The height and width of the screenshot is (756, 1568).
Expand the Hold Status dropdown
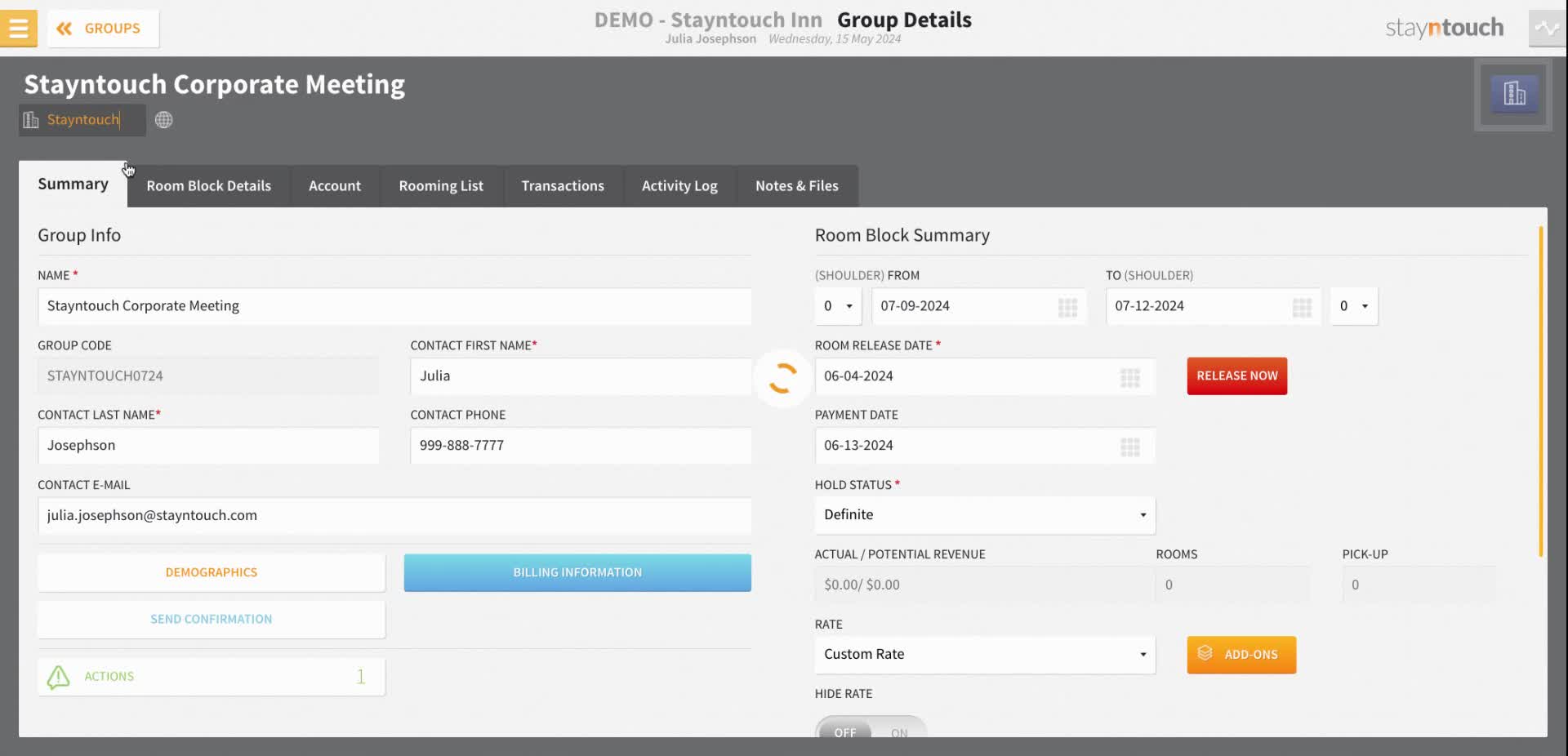click(985, 515)
